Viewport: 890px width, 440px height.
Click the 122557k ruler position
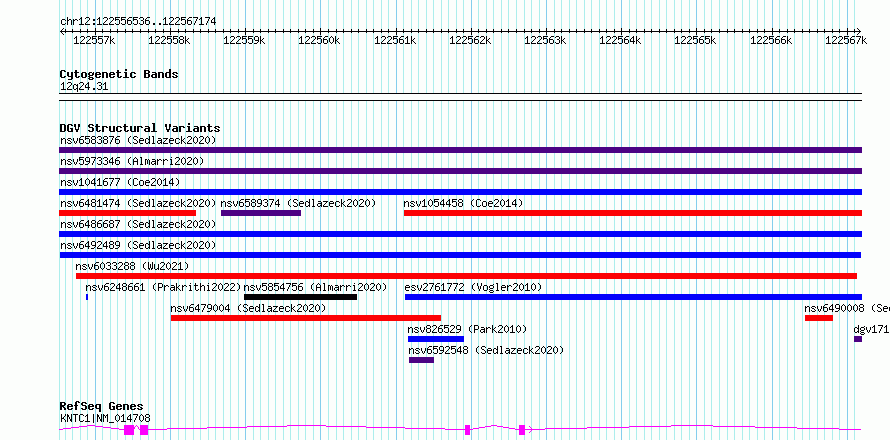click(x=94, y=40)
